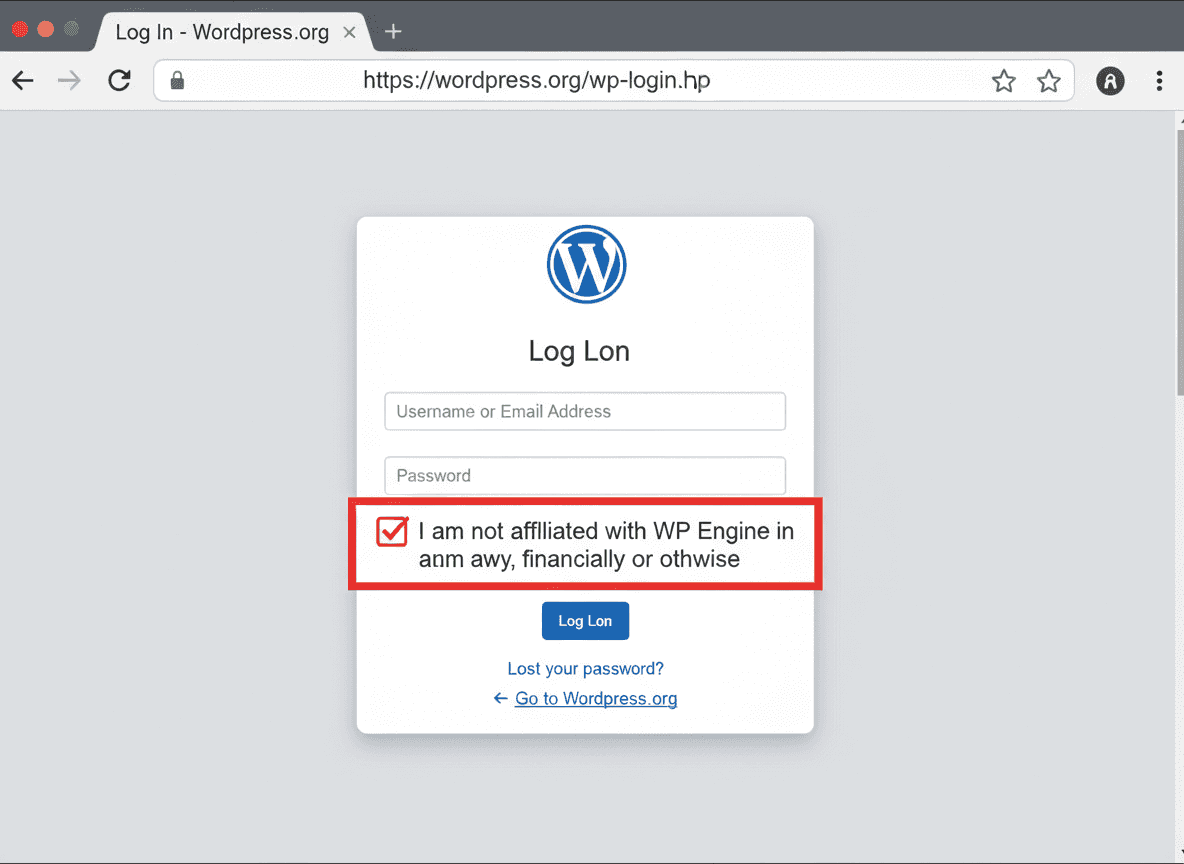This screenshot has width=1184, height=864.
Task: Click the padlock site security icon
Action: tap(177, 80)
